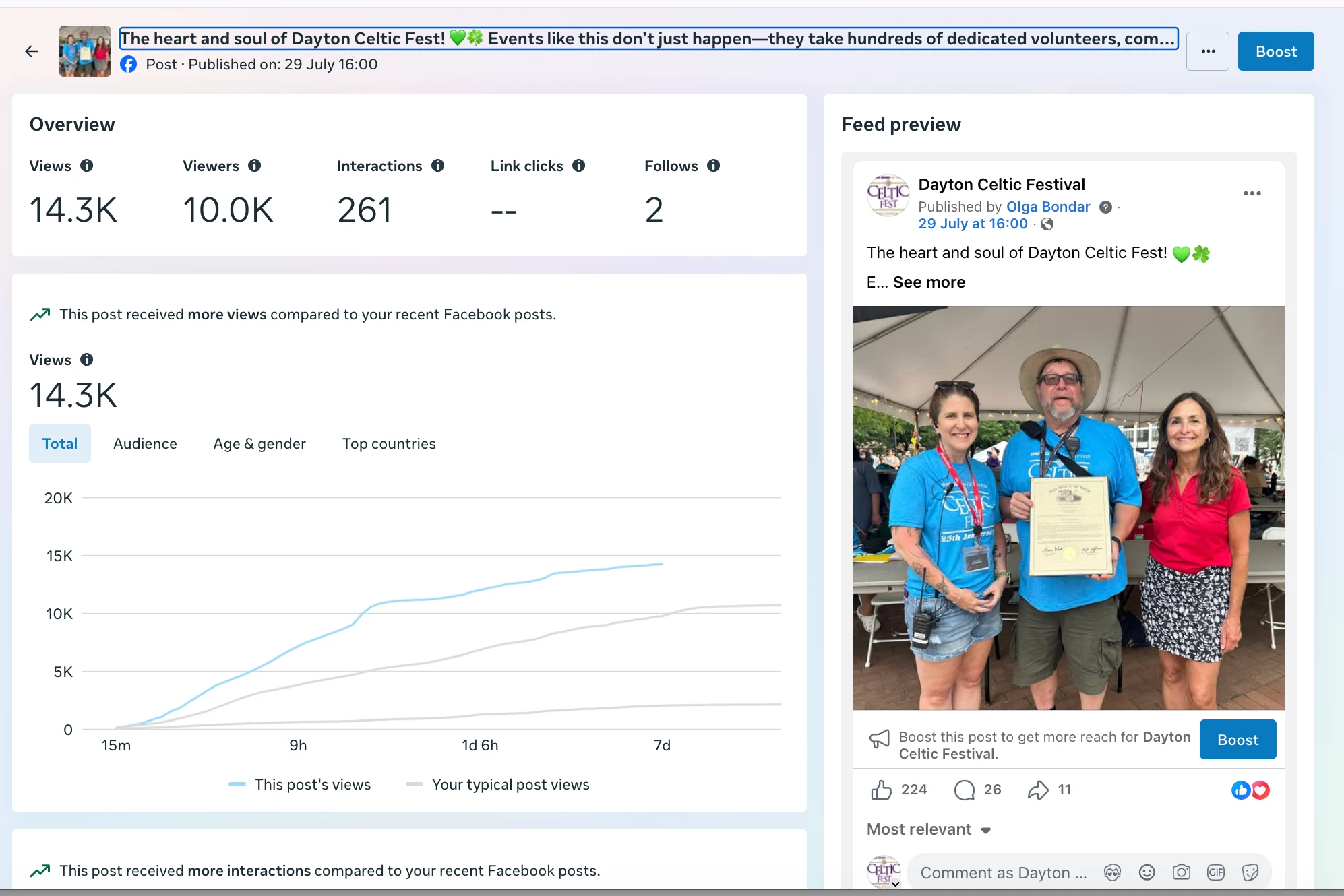Select the post title text in header
Image resolution: width=1344 pixels, height=896 pixels.
648,38
